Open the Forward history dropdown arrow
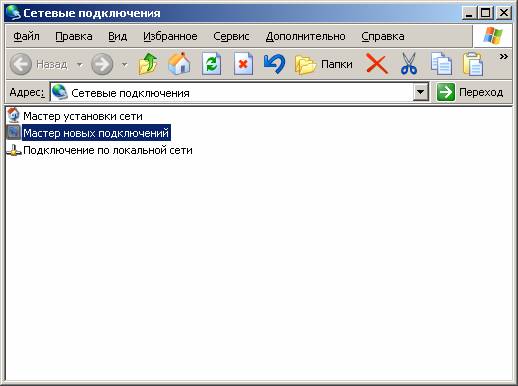This screenshot has height=386, width=518. pos(124,64)
